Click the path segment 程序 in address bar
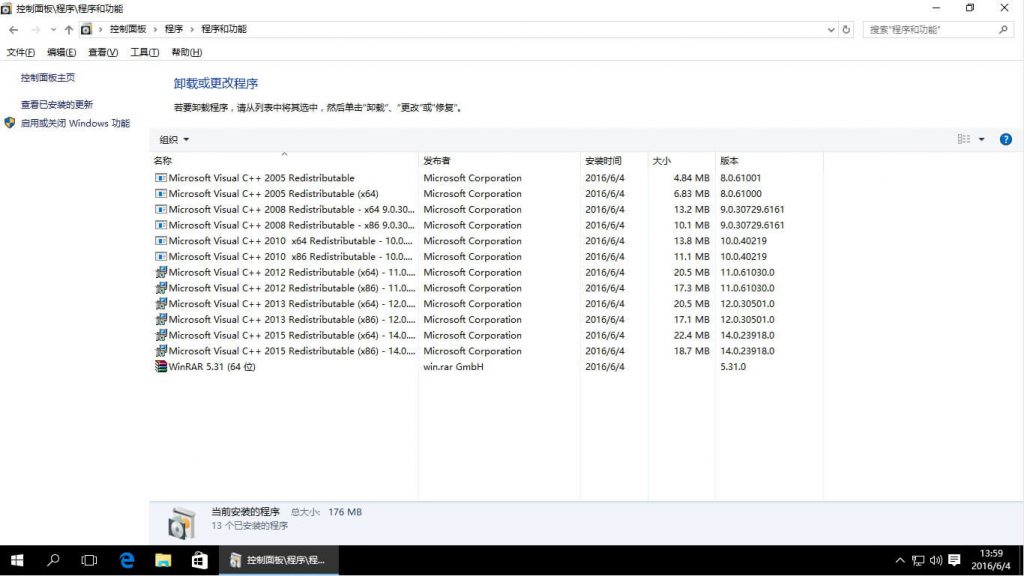The width and height of the screenshot is (1024, 576). tap(174, 29)
